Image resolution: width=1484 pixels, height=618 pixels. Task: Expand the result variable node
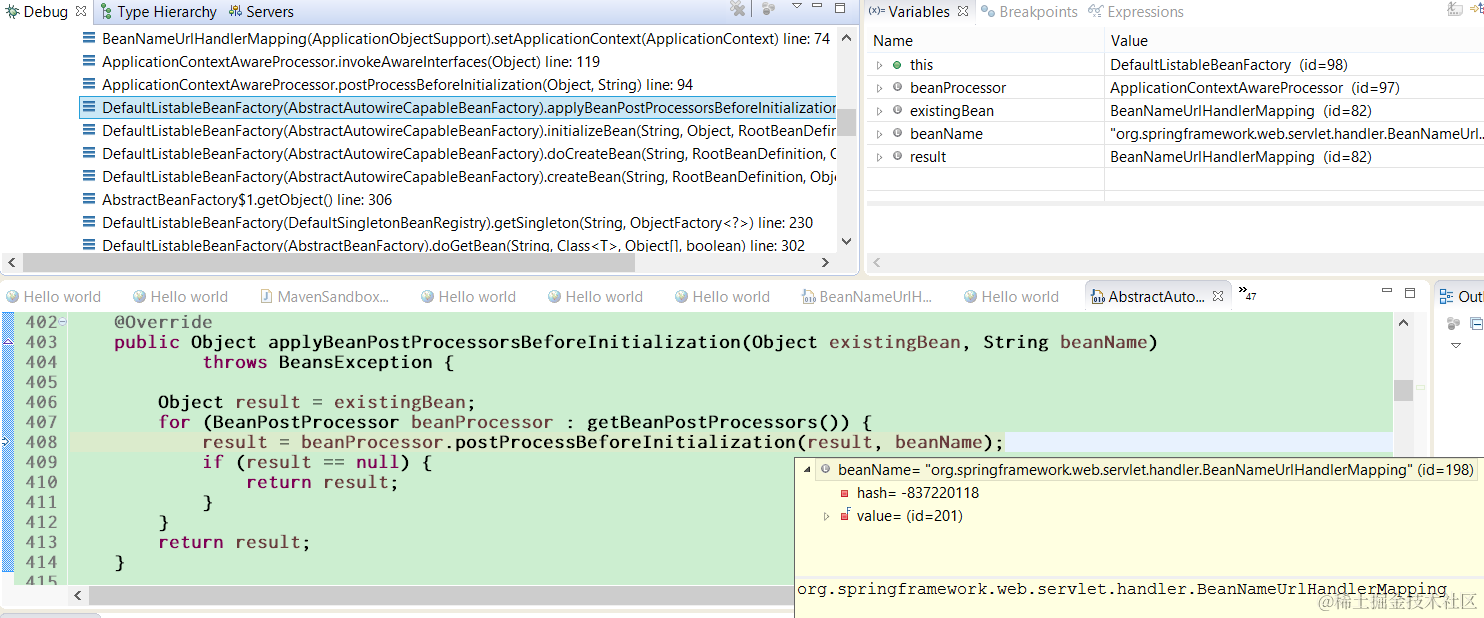879,157
